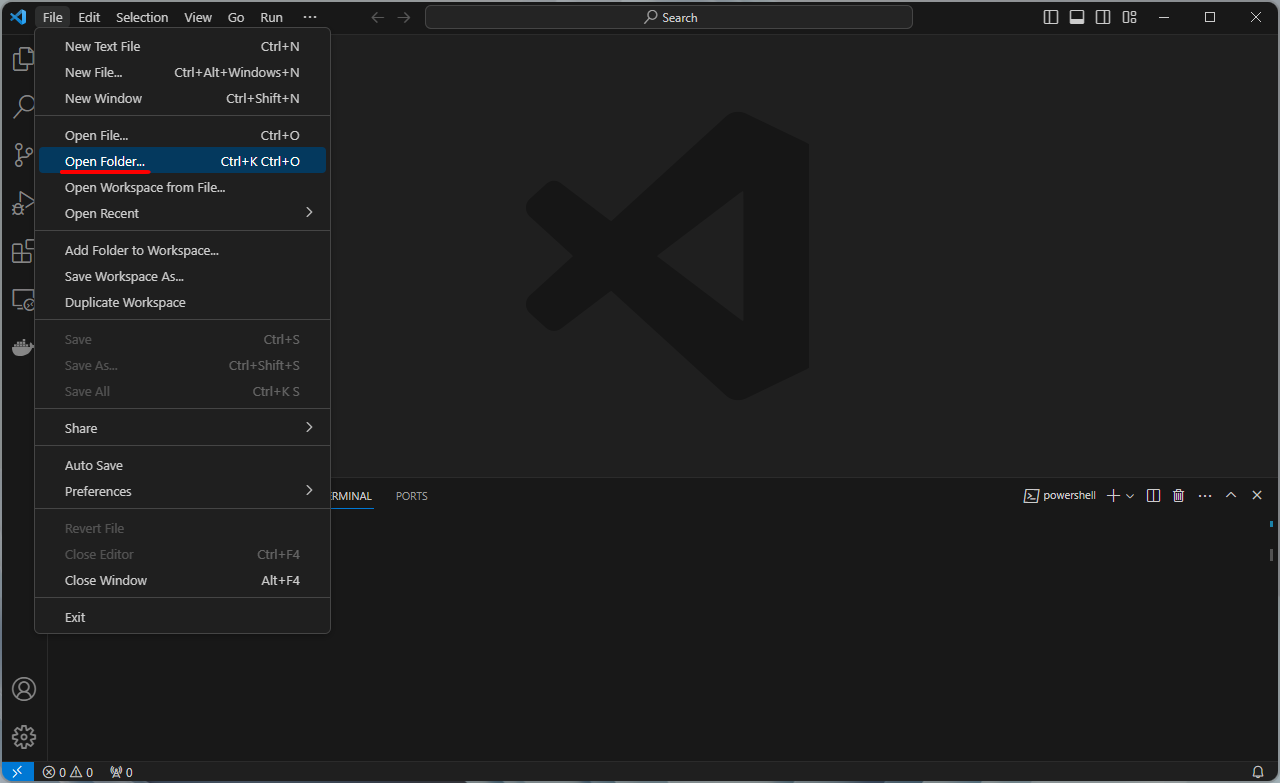
Task: Select the powershell terminal label
Action: click(x=1060, y=495)
